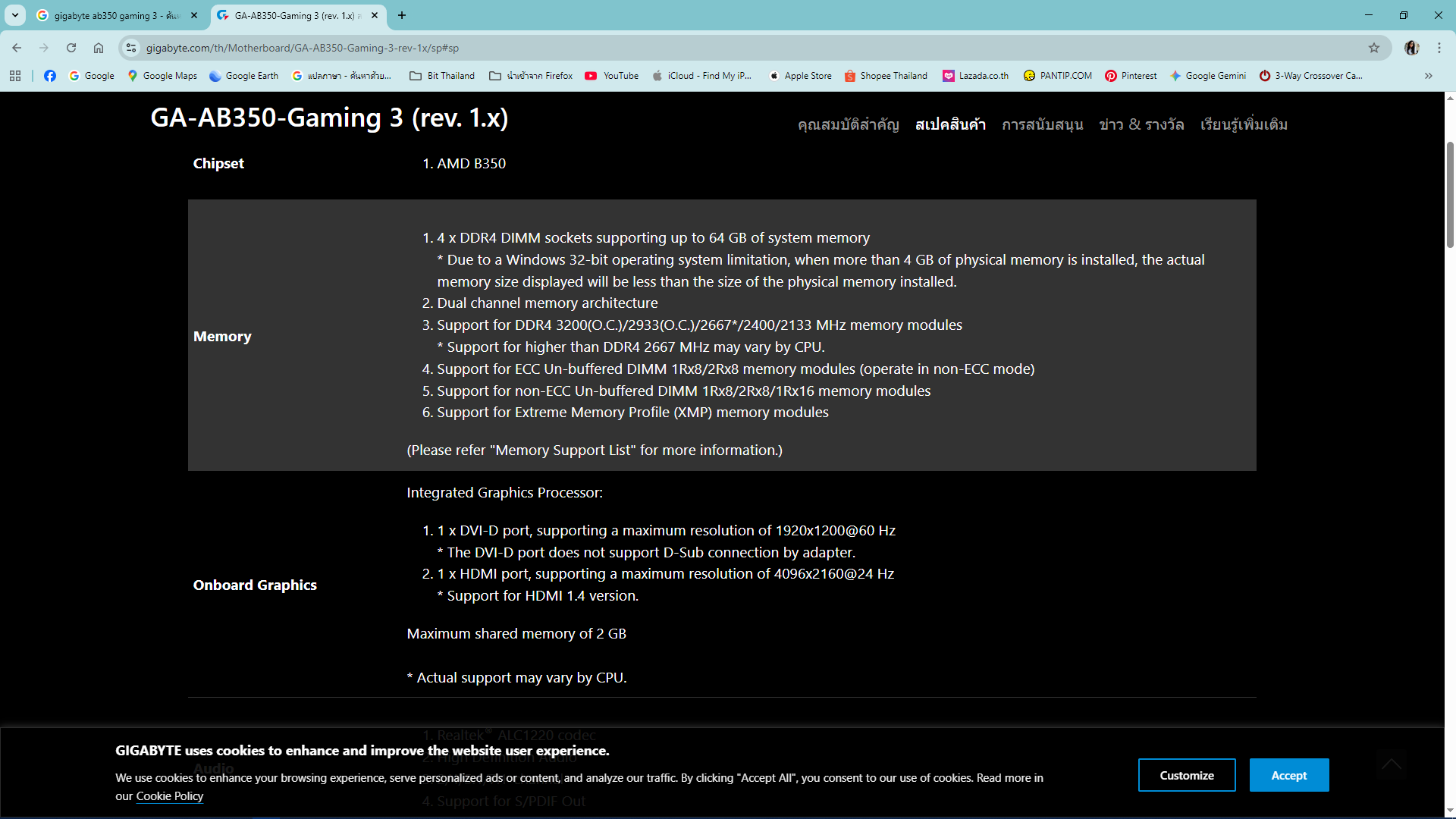Click the back-to-top arrow button
Image resolution: width=1456 pixels, height=819 pixels.
point(1392,764)
